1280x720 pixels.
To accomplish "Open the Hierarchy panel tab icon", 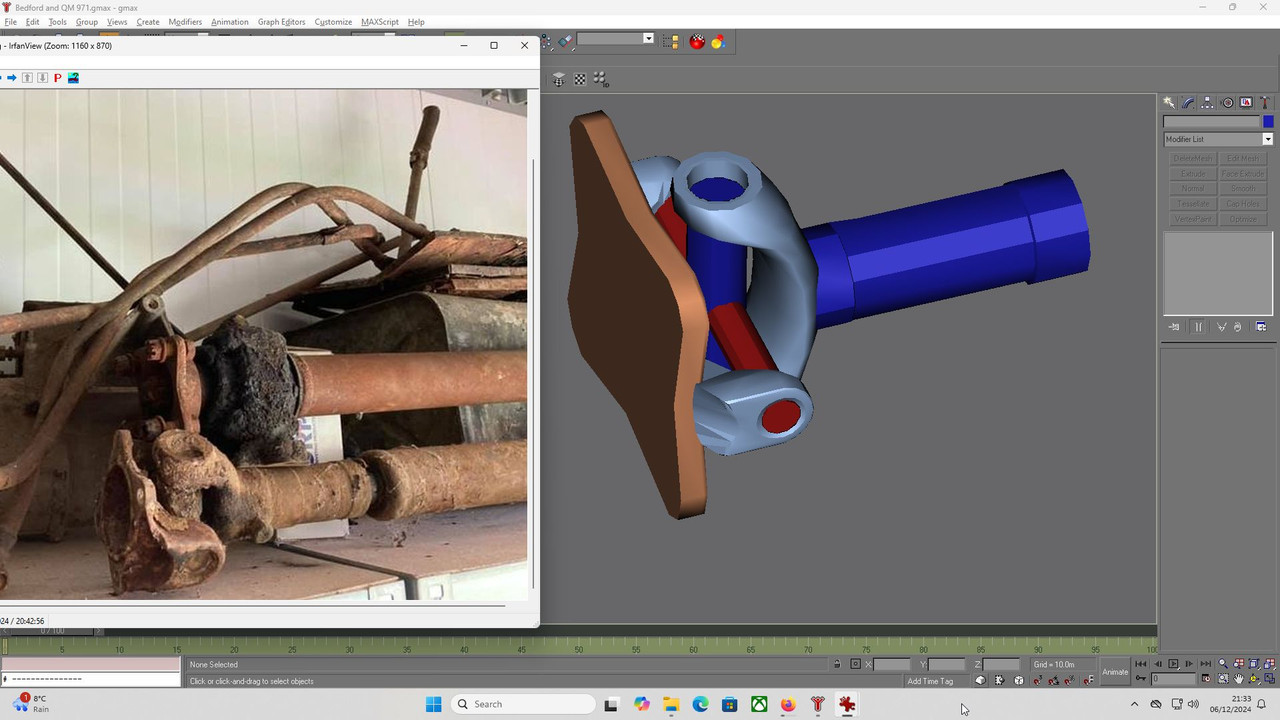I will 1208,102.
